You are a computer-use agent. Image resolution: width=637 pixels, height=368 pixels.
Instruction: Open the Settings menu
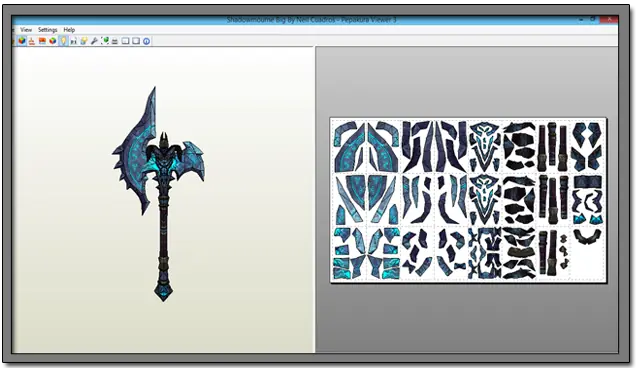tap(48, 30)
